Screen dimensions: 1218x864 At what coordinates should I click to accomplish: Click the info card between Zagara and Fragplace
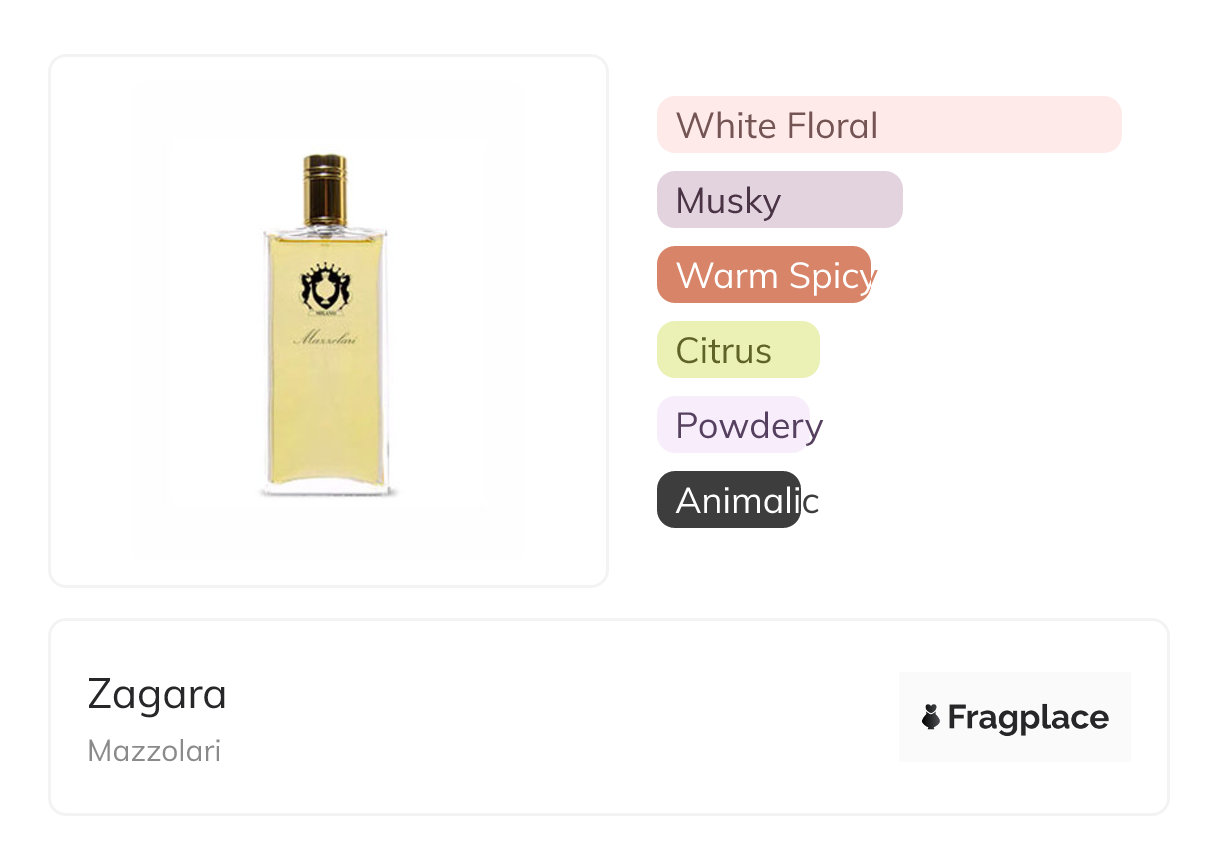point(560,717)
